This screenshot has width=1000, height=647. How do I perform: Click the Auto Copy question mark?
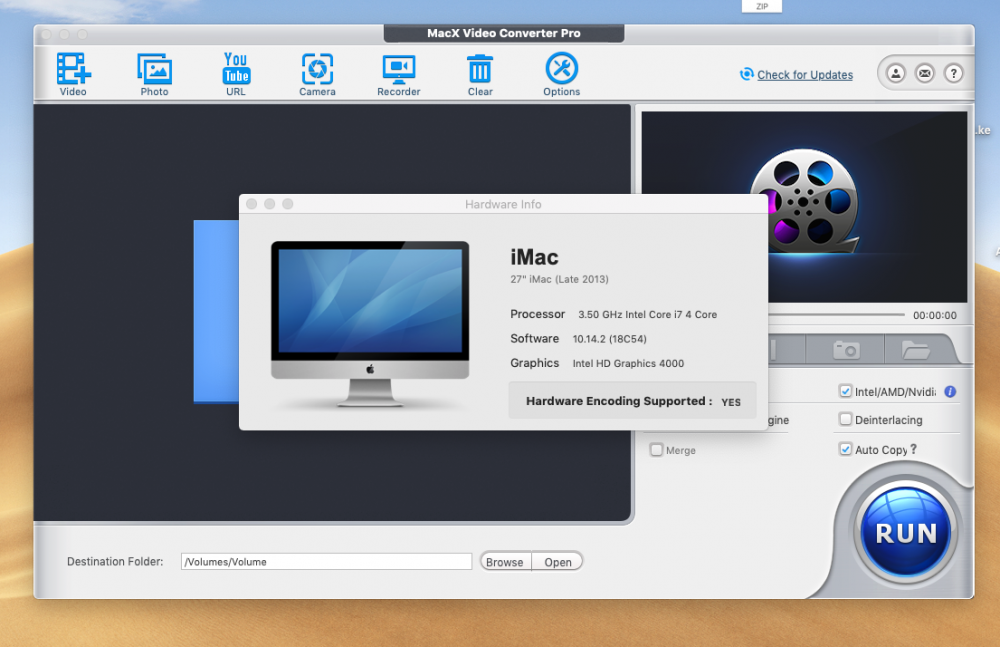point(914,449)
